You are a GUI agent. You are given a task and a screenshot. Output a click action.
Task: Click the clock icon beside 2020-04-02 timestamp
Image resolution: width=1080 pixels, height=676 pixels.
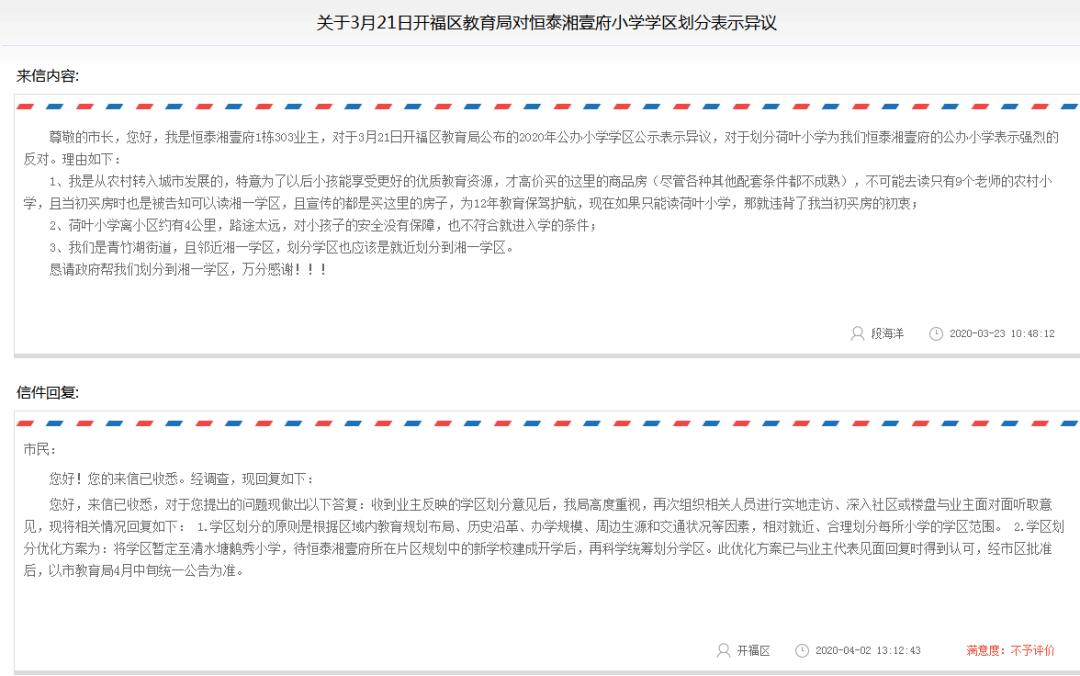pyautogui.click(x=801, y=651)
